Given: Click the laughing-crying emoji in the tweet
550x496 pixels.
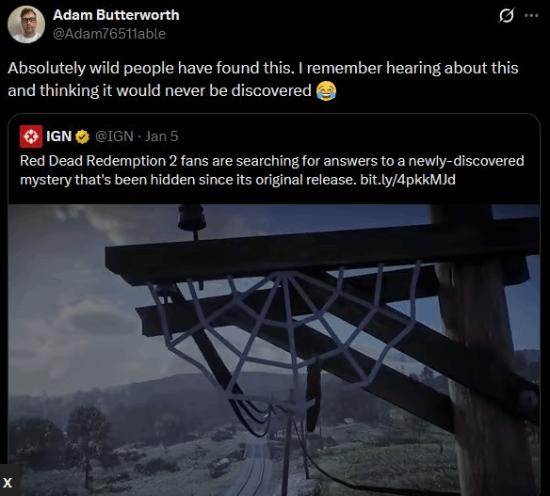Looking at the screenshot, I should pos(326,91).
